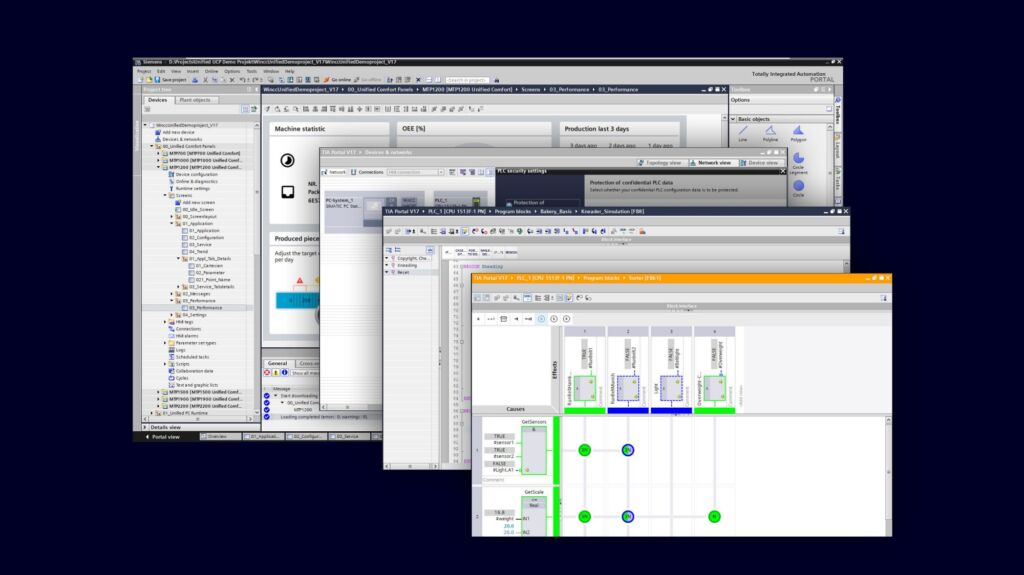Image resolution: width=1024 pixels, height=575 pixels.
Task: Click the blue-ringed node in GetScale row column 2
Action: pos(628,516)
